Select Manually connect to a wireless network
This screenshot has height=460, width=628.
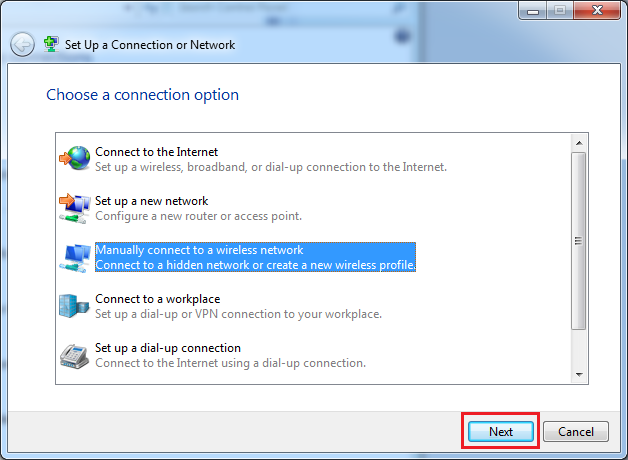199,250
